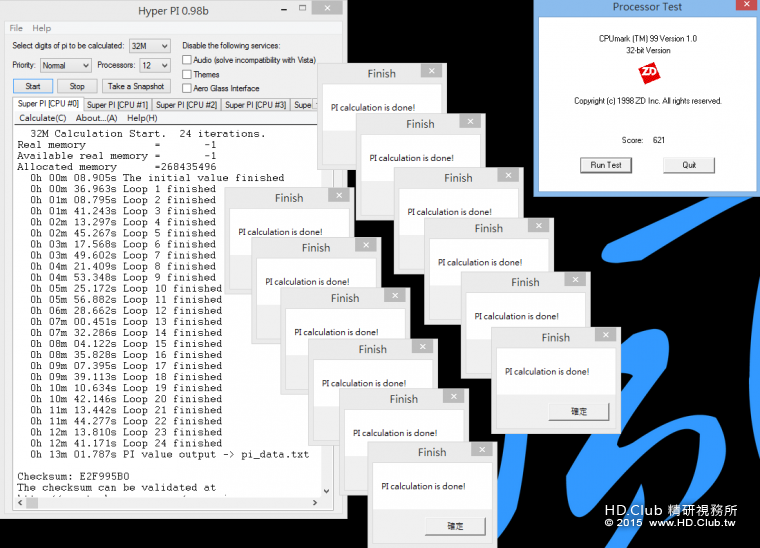760x548 pixels.
Task: Switch to the Super PI [CPU #1] tab
Action: pyautogui.click(x=117, y=105)
